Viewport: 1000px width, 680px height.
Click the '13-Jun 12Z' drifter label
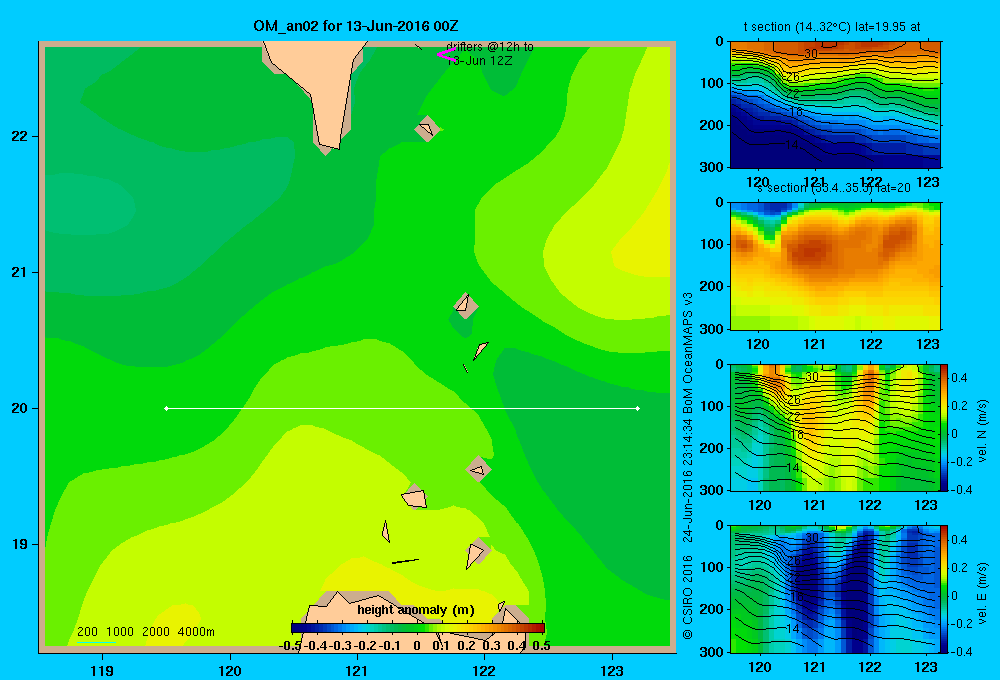click(479, 61)
